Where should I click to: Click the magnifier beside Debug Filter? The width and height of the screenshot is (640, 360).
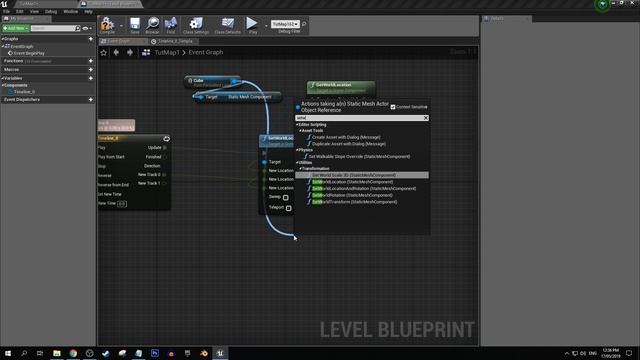[304, 24]
